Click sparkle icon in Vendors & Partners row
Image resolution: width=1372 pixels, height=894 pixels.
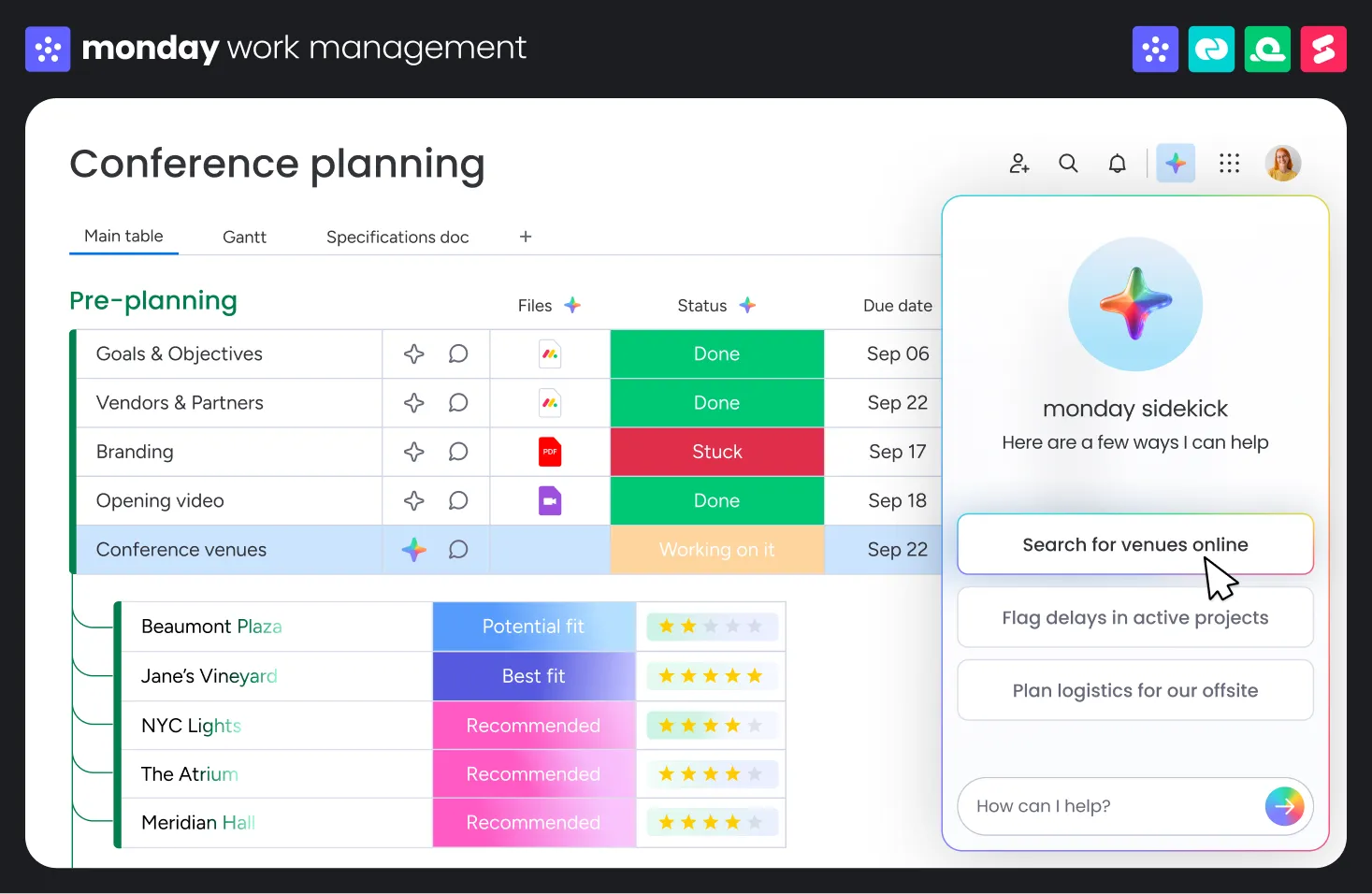[414, 403]
